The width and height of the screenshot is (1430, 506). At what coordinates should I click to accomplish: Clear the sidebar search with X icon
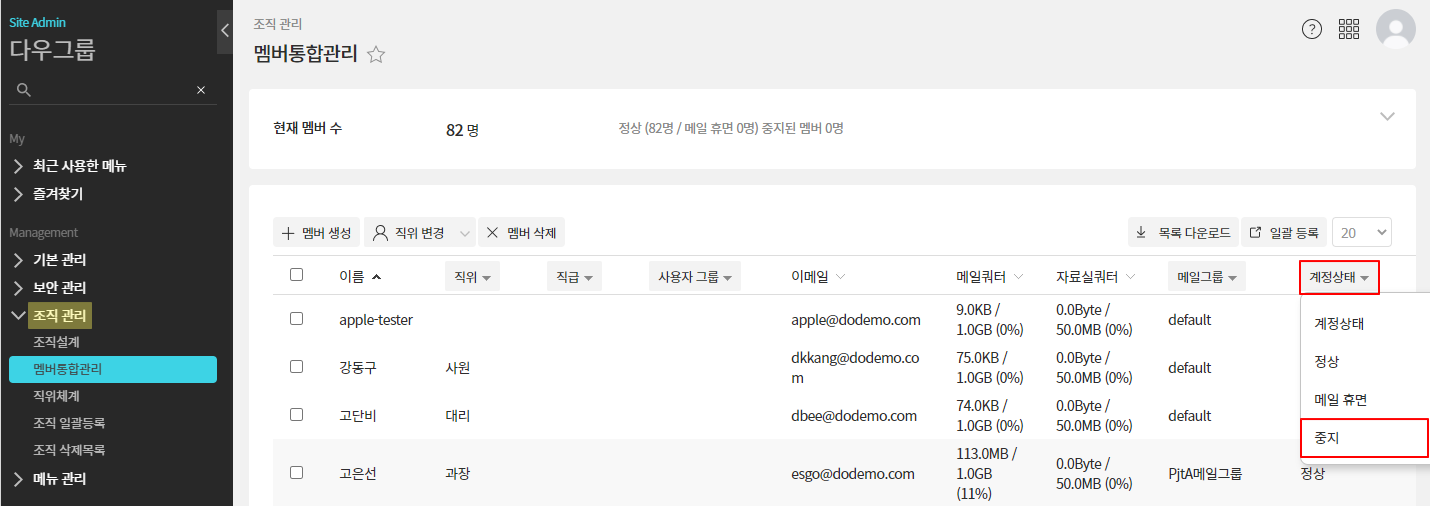(201, 90)
